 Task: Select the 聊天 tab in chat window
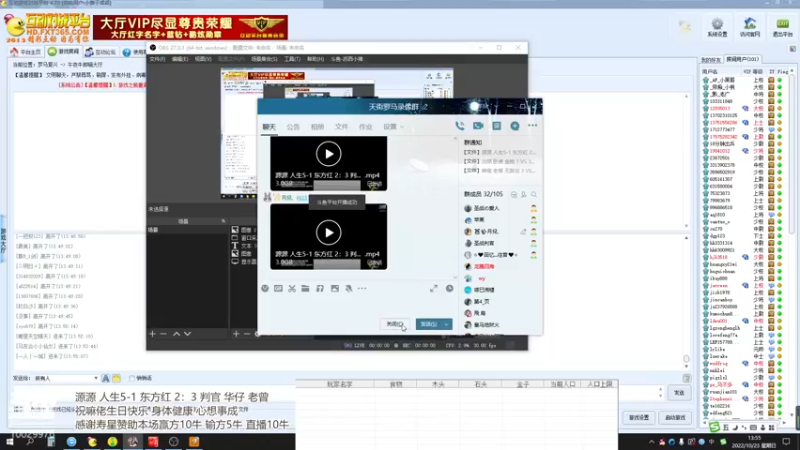click(269, 127)
